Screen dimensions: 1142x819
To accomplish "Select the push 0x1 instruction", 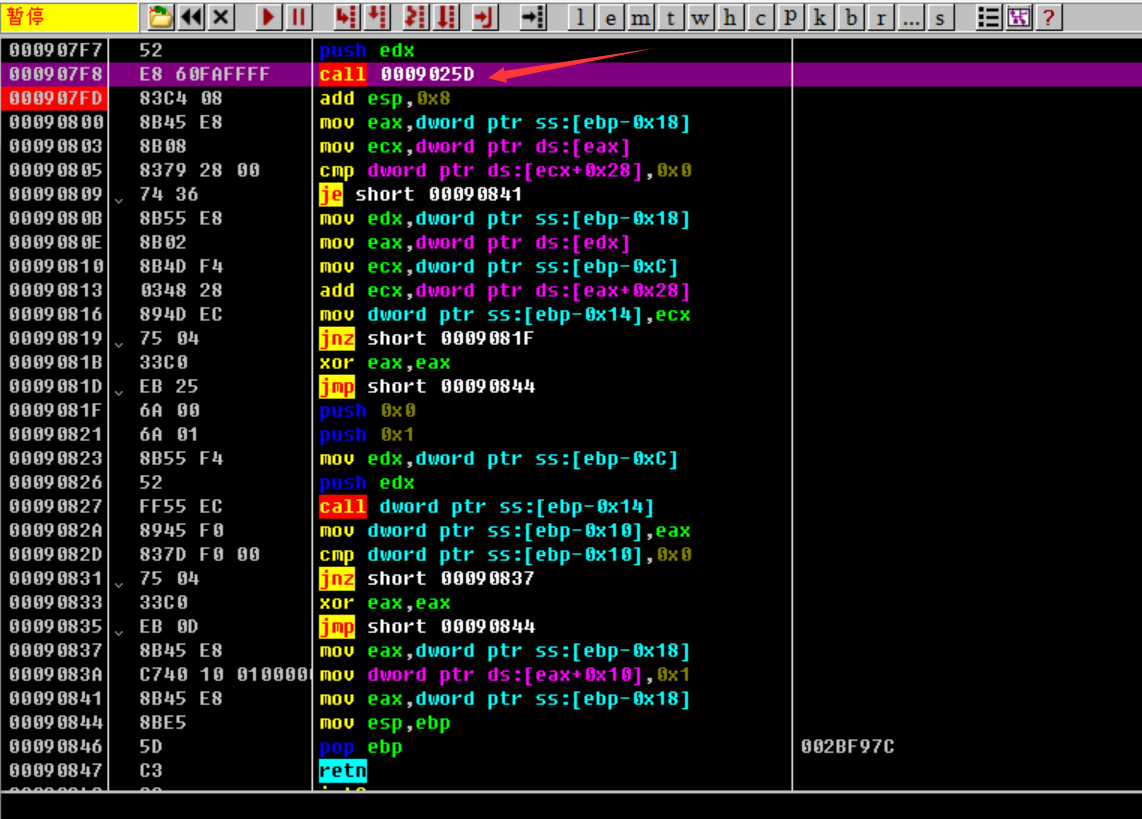I will (368, 435).
